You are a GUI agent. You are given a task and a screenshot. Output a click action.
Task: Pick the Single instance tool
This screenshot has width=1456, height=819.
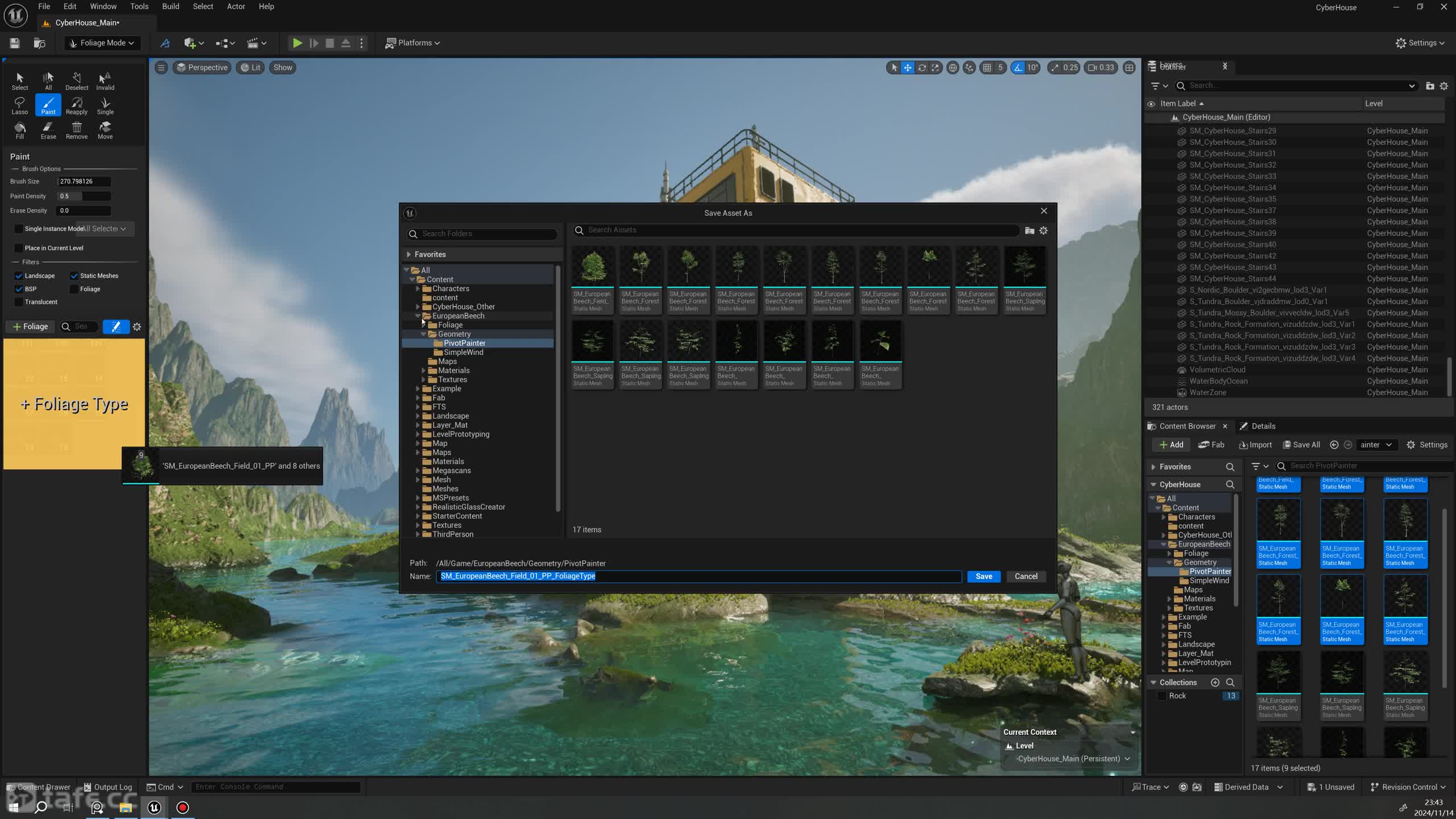(105, 106)
